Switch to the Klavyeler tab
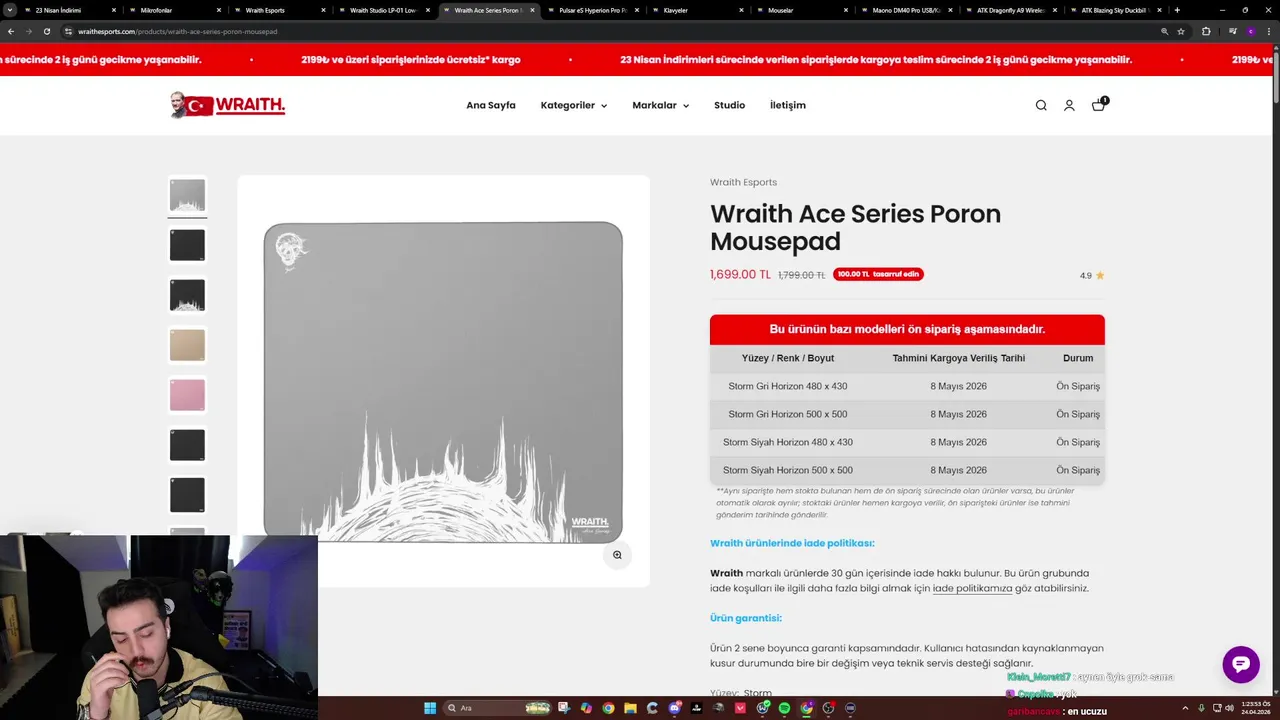Screen dimensions: 1280x720 click(695, 10)
